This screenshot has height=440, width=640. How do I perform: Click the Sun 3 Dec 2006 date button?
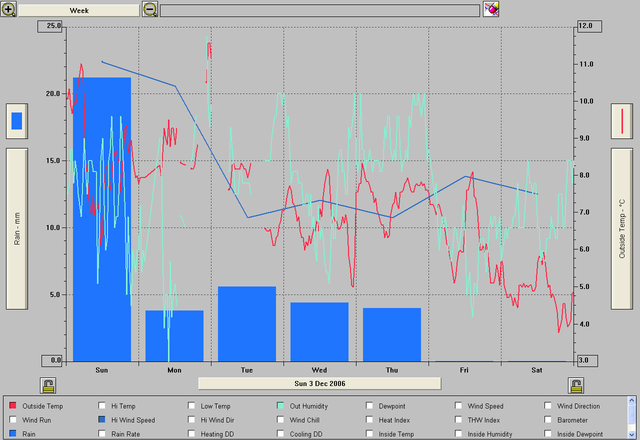(x=319, y=382)
